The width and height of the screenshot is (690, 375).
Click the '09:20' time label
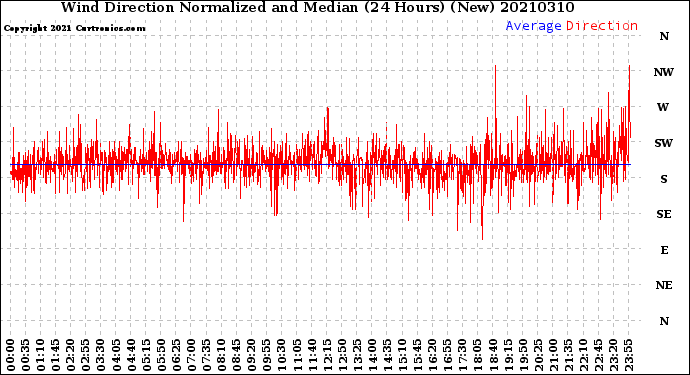click(x=252, y=355)
